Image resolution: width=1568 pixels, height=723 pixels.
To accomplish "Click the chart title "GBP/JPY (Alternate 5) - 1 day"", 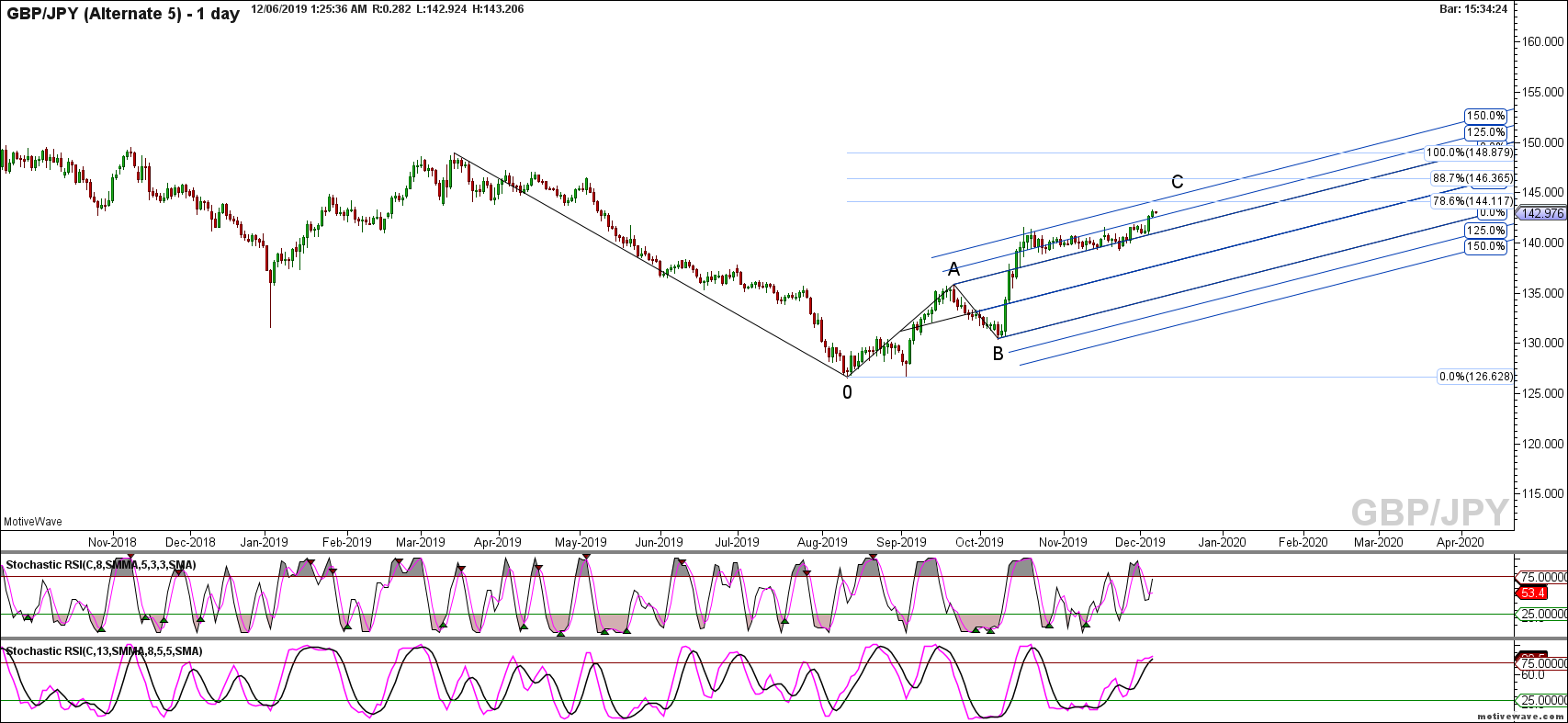I will [x=122, y=14].
